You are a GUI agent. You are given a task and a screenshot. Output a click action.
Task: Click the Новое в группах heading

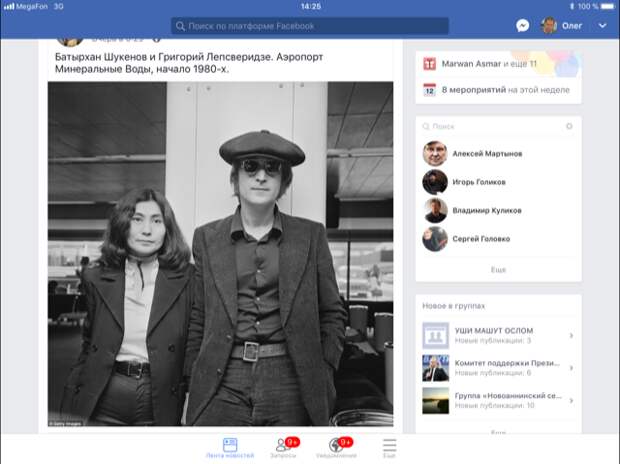(x=454, y=306)
